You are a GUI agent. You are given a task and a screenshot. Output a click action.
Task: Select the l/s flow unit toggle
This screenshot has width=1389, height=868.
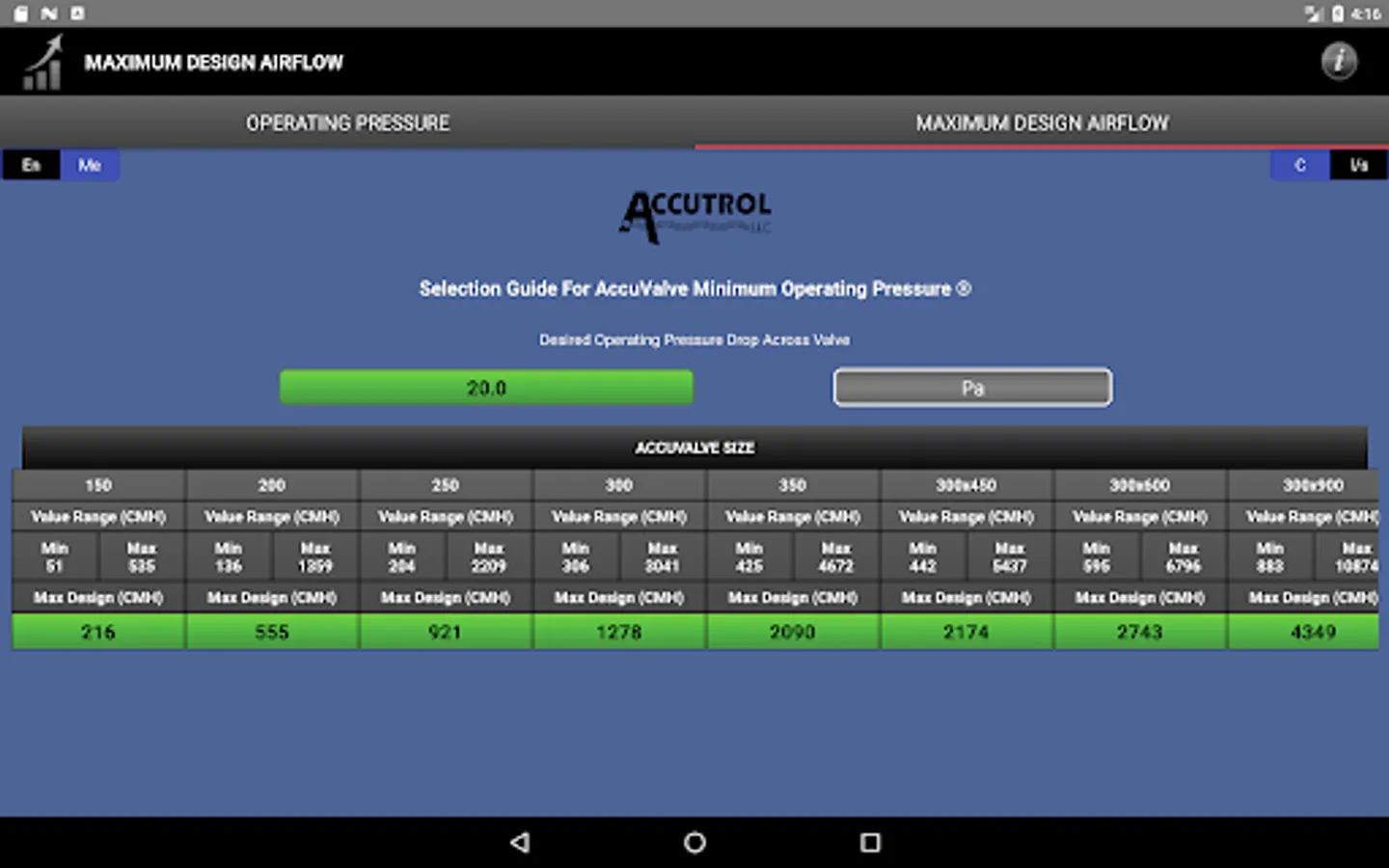[1358, 165]
